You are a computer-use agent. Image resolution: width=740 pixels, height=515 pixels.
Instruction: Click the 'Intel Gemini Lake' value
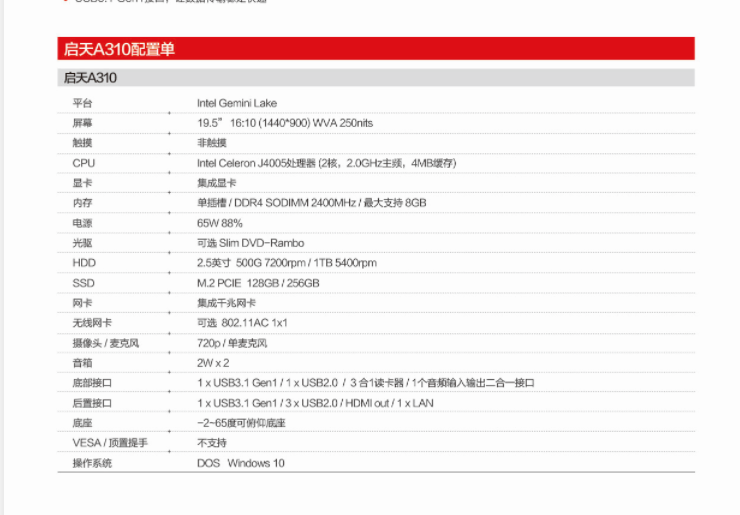[237, 103]
